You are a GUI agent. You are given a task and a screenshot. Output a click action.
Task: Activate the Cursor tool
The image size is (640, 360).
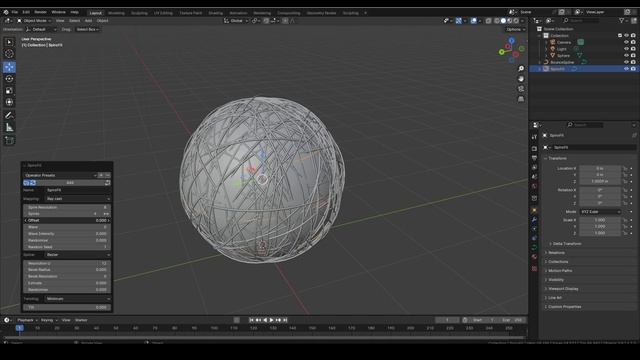tap(9, 54)
